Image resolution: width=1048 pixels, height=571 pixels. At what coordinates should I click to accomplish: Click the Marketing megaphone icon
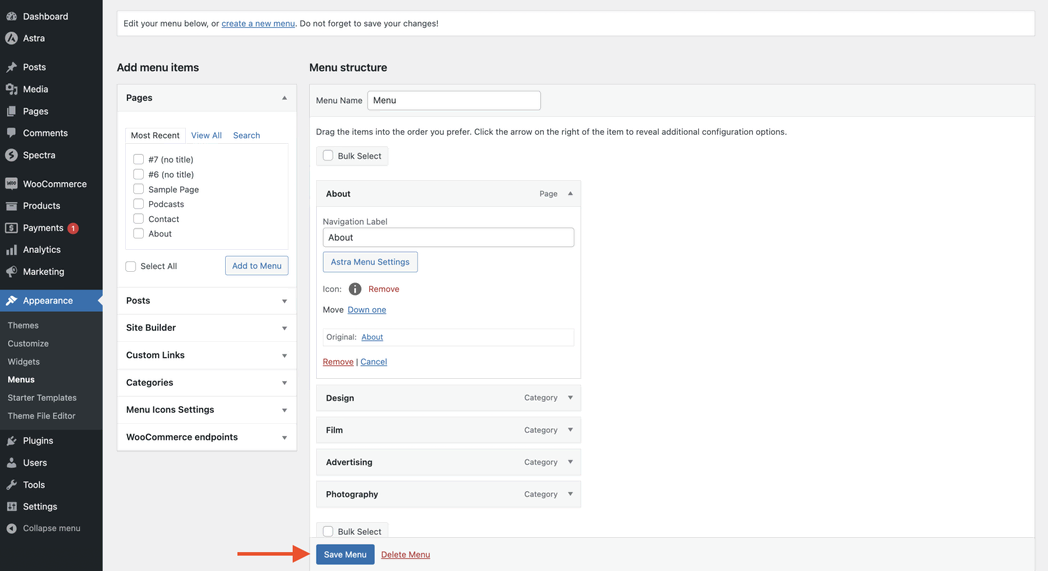(x=12, y=272)
